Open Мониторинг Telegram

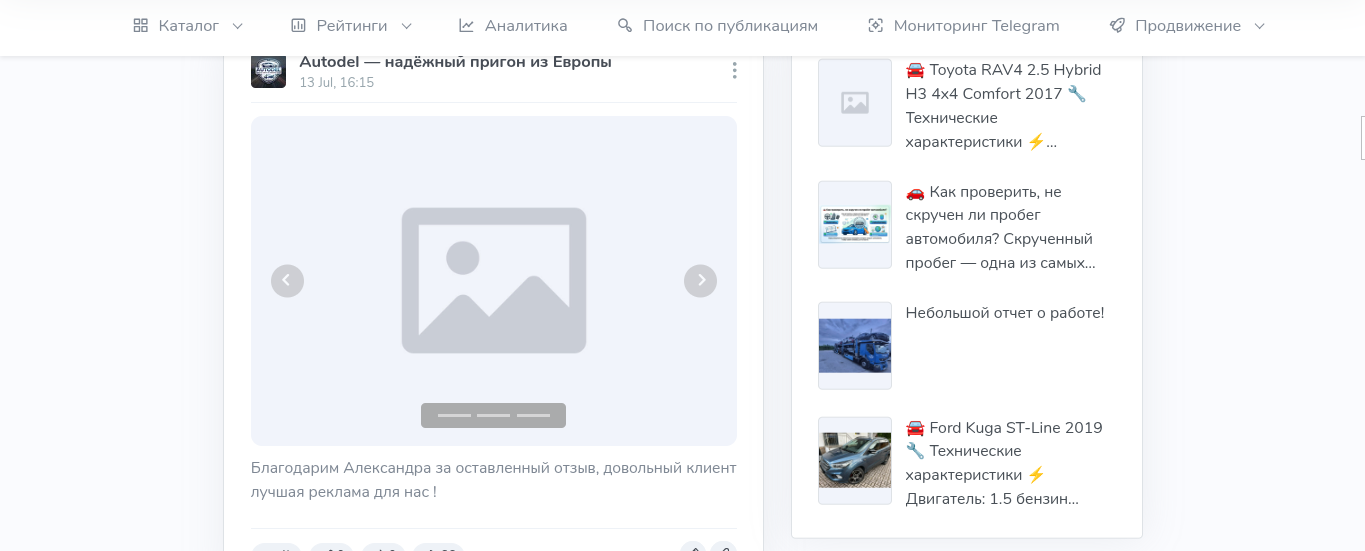(963, 26)
